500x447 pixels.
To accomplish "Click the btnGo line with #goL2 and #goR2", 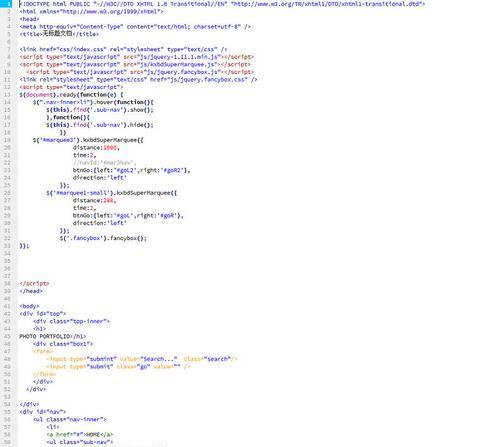I will (131, 170).
